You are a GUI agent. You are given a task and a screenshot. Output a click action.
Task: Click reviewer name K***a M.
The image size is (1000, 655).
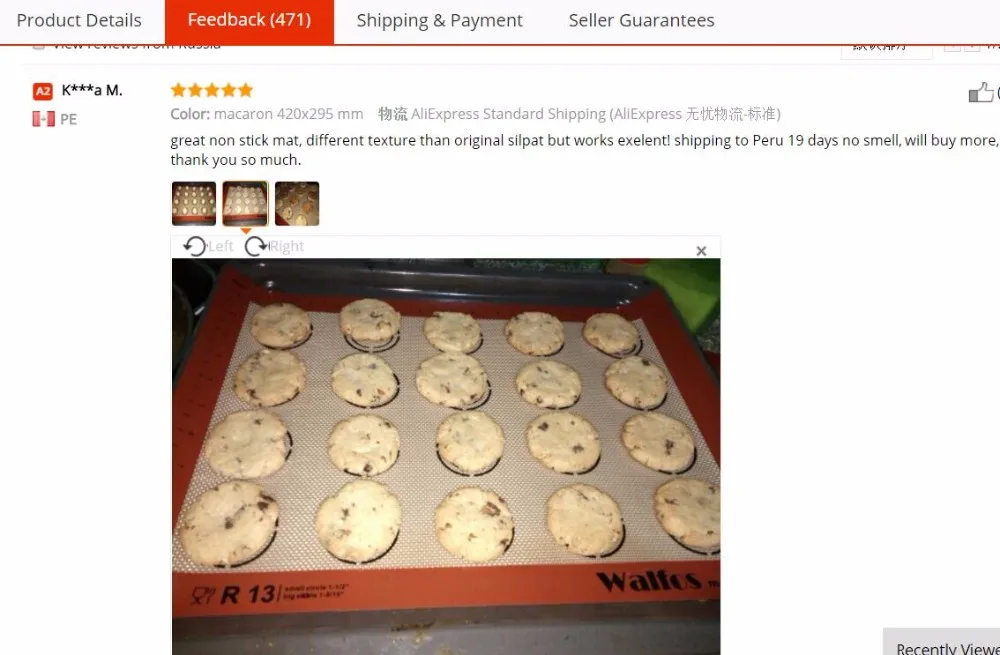(92, 91)
